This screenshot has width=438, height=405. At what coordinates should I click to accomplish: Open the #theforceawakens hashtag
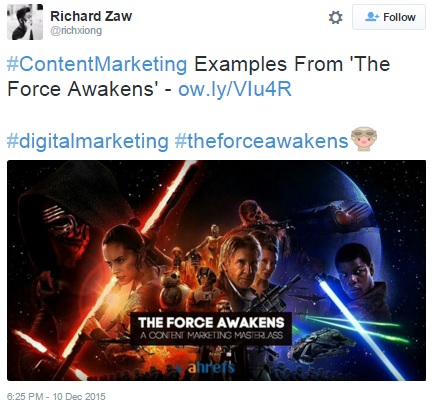261,141
